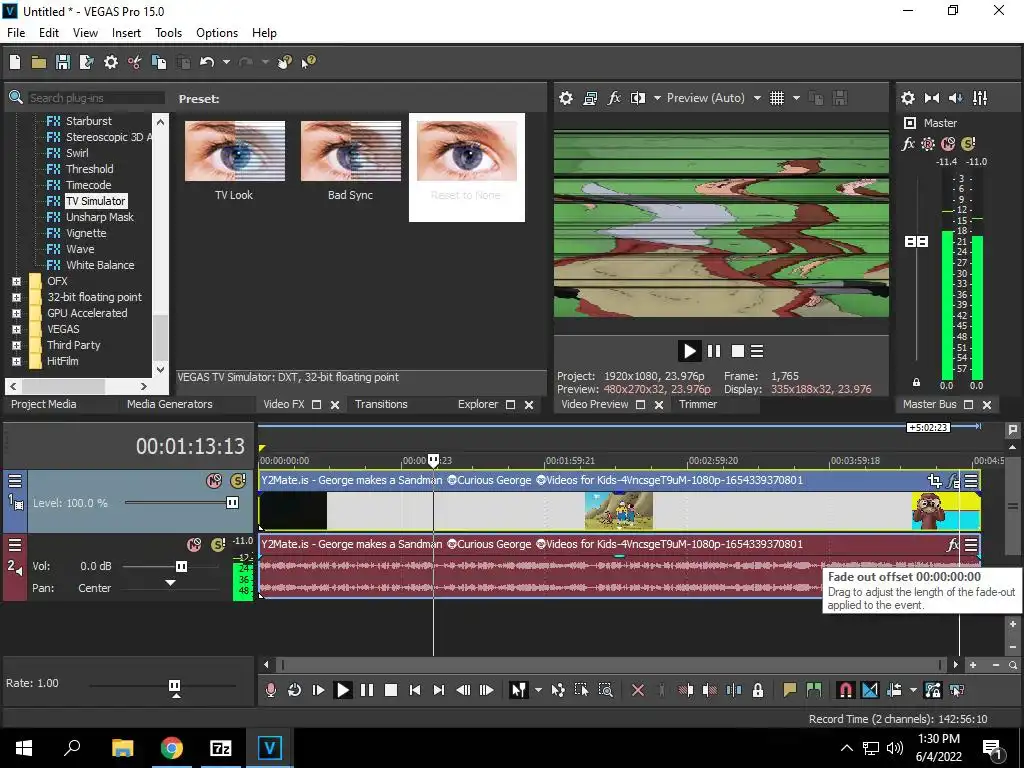Open split screen view dropdown arrow
Screen dimensions: 1024x768
(657, 98)
